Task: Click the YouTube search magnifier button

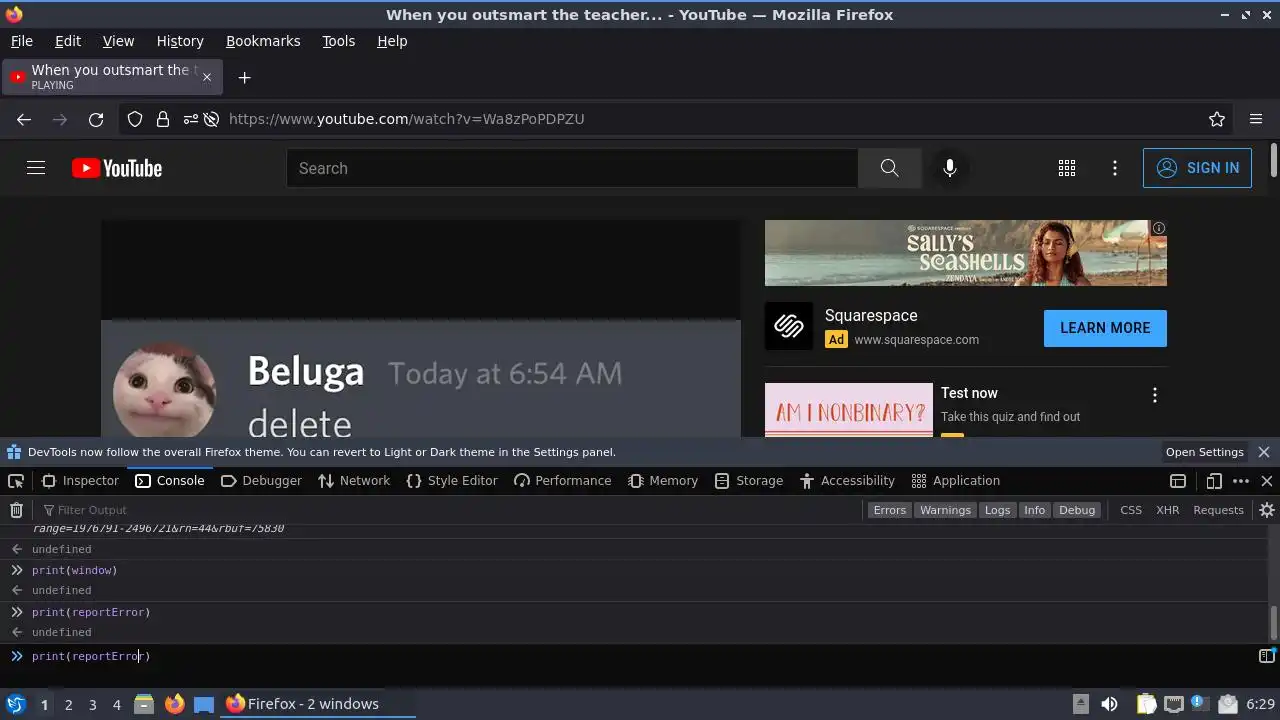Action: 889,168
